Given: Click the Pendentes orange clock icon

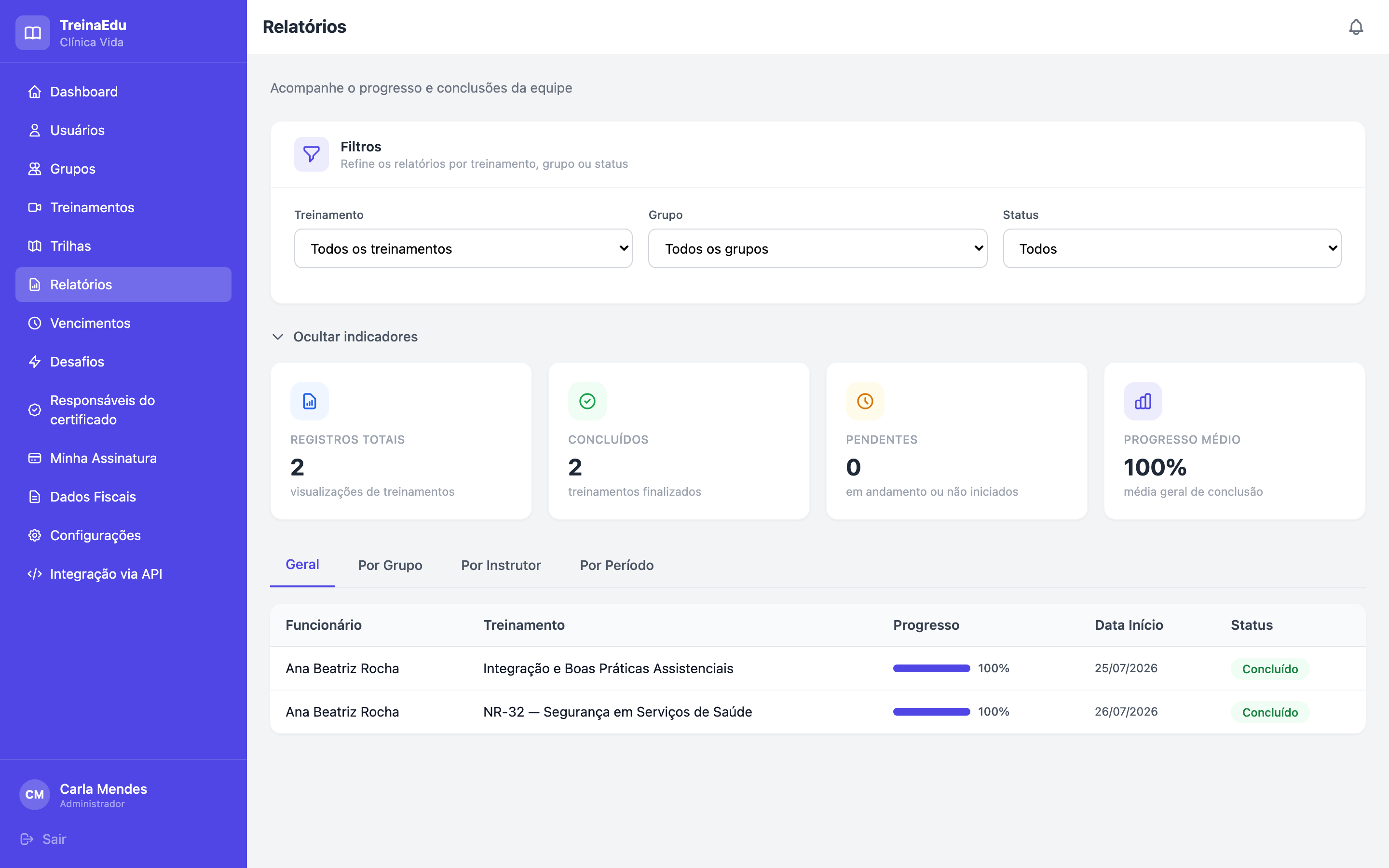Looking at the screenshot, I should (865, 401).
